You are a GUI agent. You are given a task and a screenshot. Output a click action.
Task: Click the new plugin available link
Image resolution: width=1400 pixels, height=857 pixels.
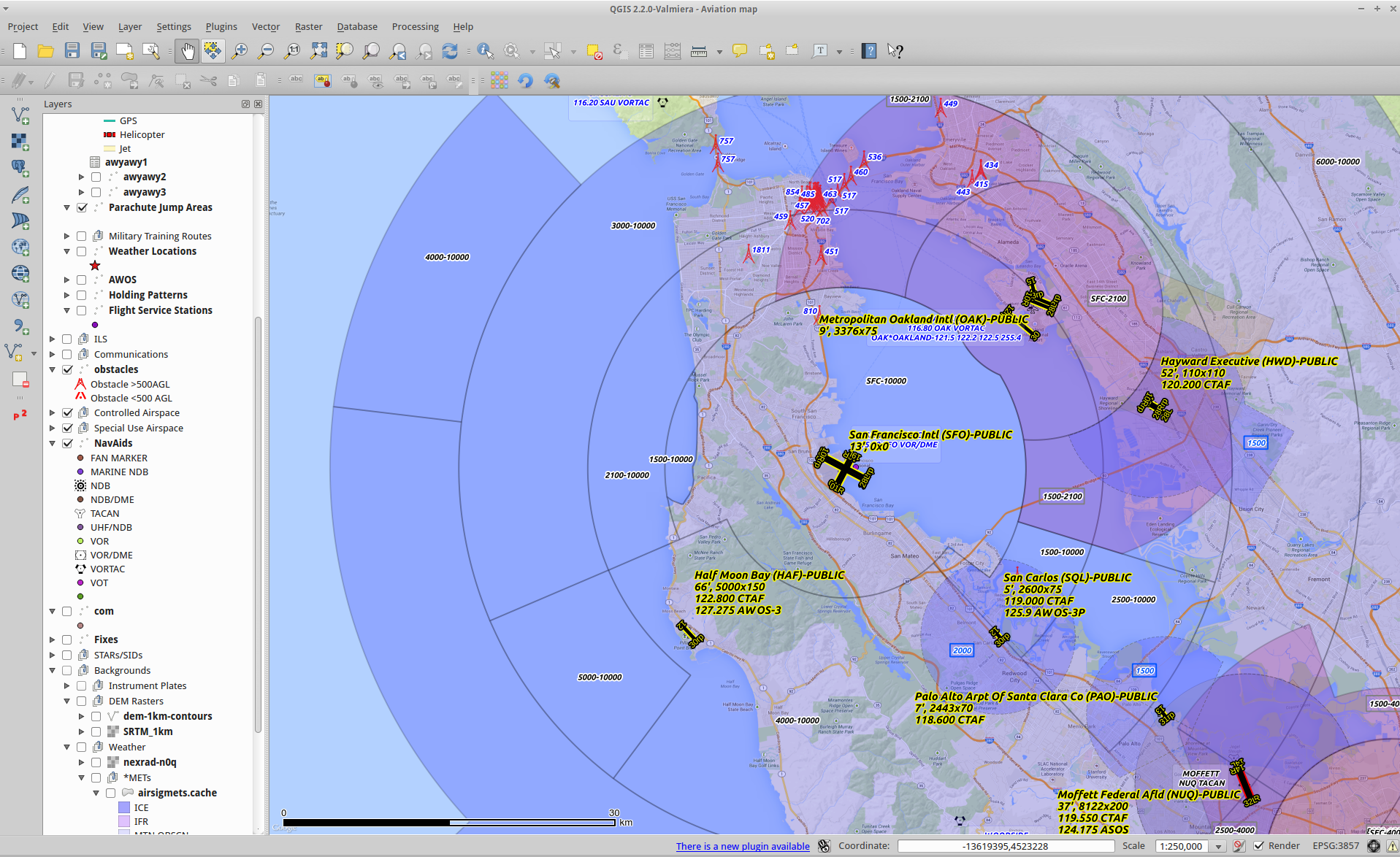point(743,846)
